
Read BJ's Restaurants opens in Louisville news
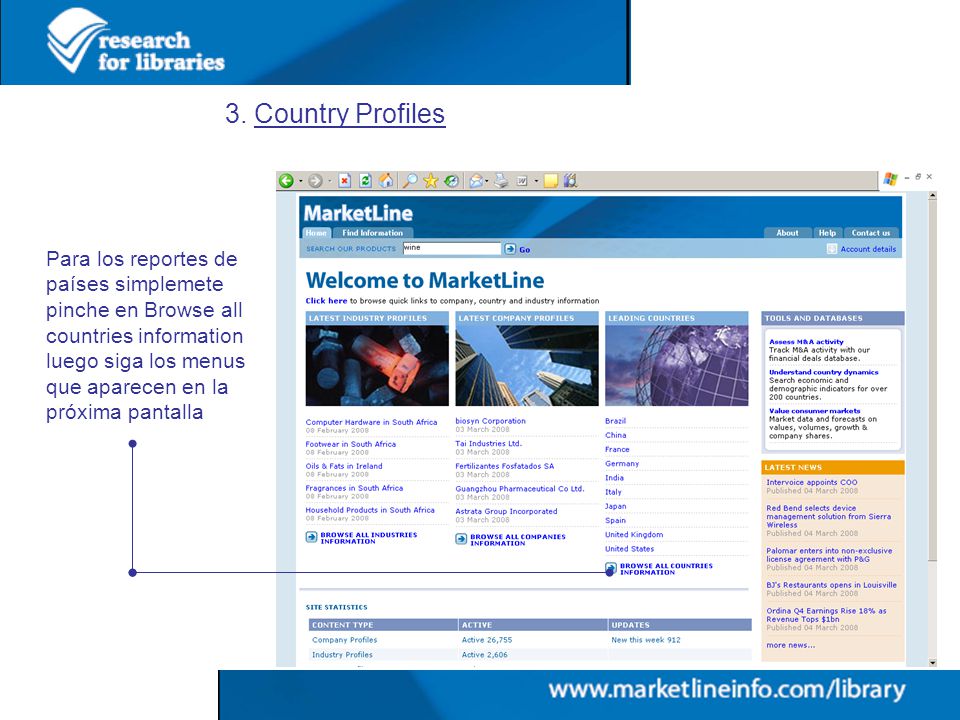point(831,585)
